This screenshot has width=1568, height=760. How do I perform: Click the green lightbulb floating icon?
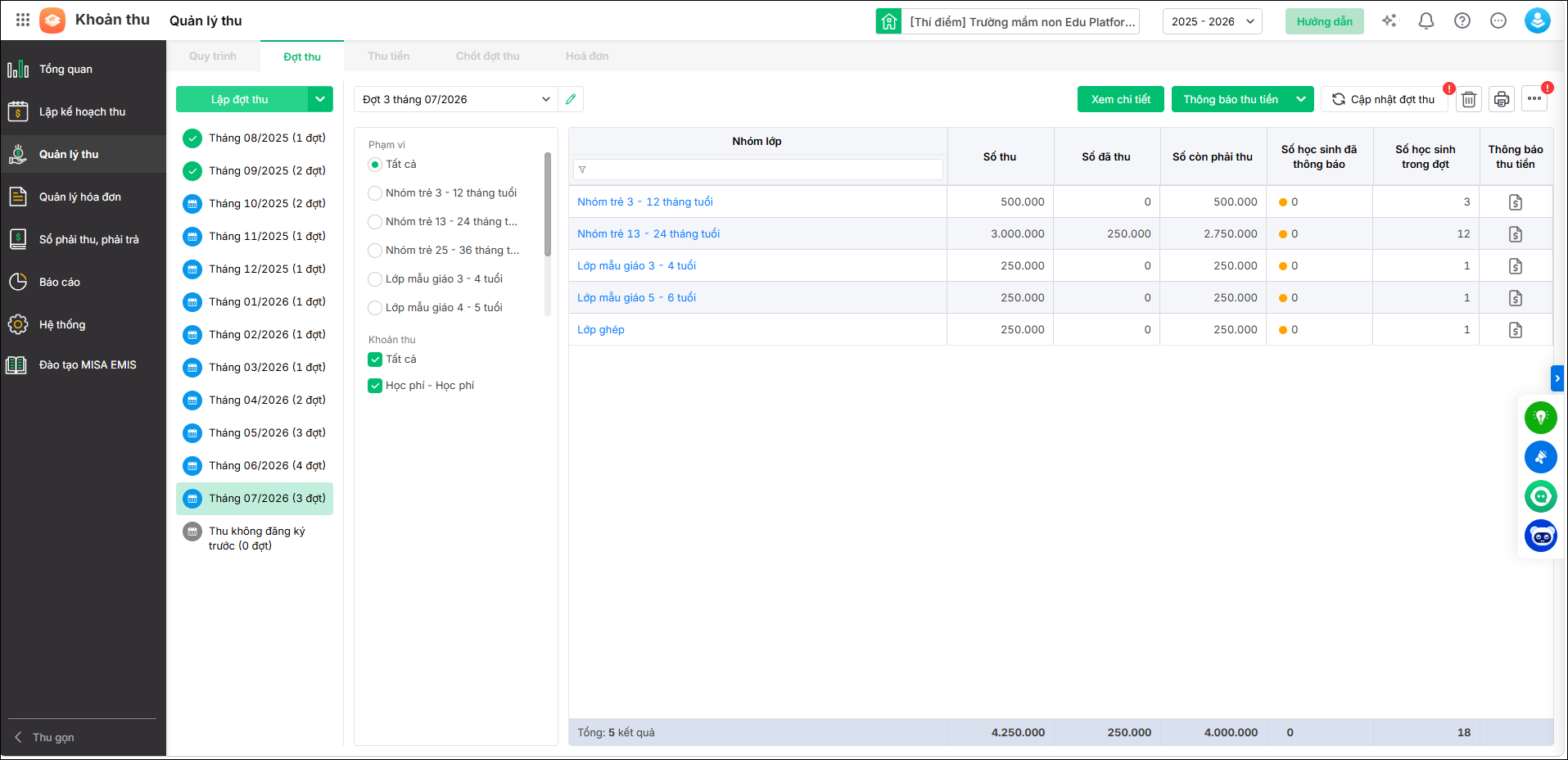(1540, 418)
